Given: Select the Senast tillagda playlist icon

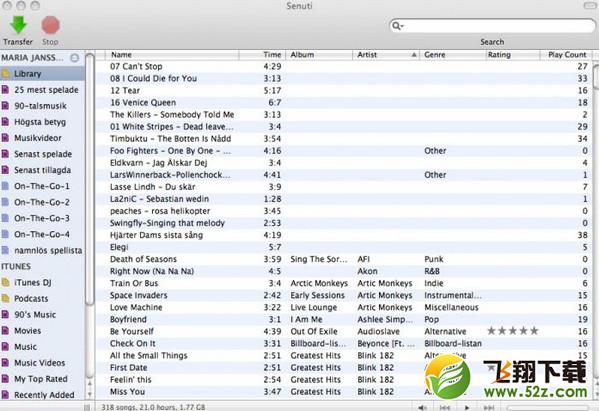Looking at the screenshot, I should point(5,170).
